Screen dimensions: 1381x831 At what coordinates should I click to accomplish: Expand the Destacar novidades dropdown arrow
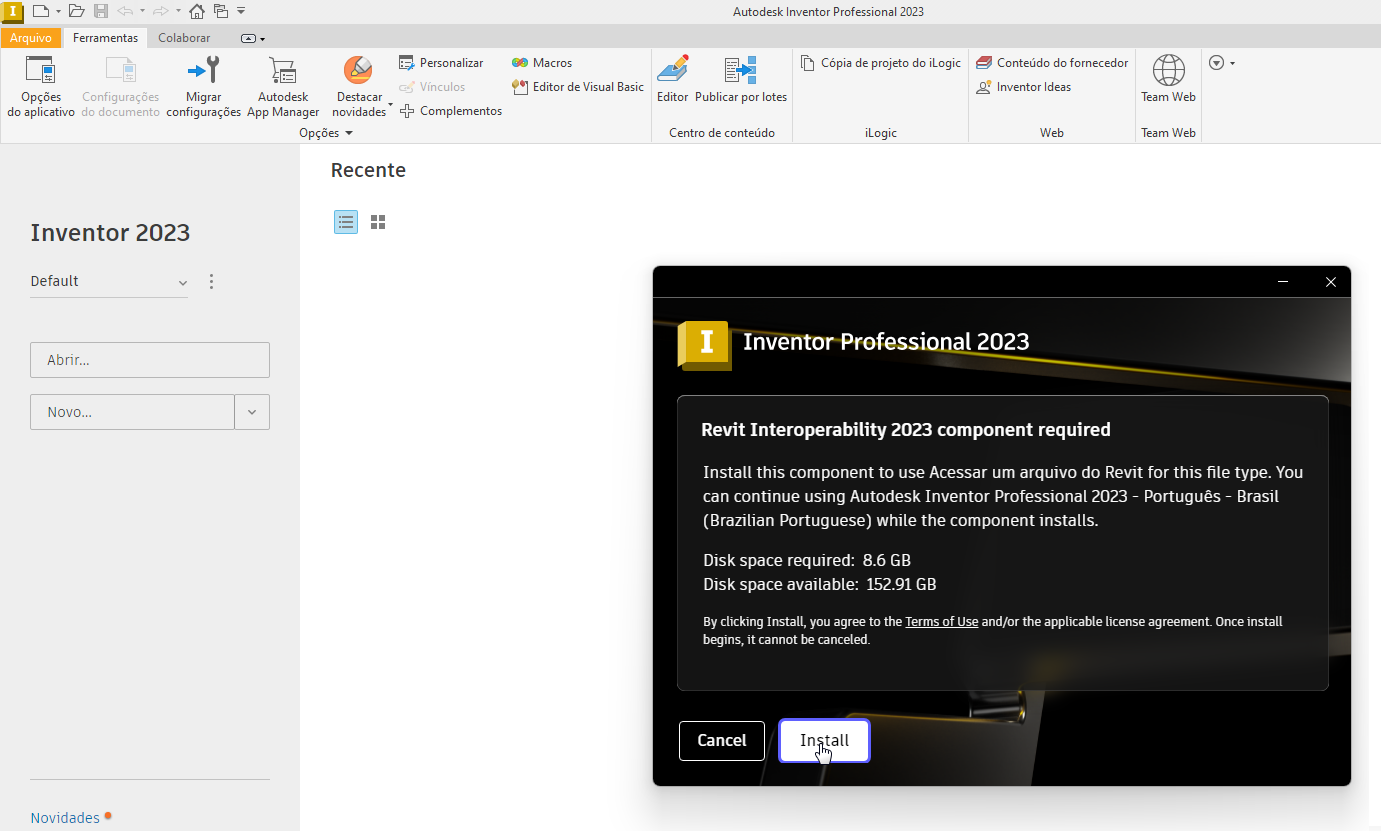pos(390,105)
